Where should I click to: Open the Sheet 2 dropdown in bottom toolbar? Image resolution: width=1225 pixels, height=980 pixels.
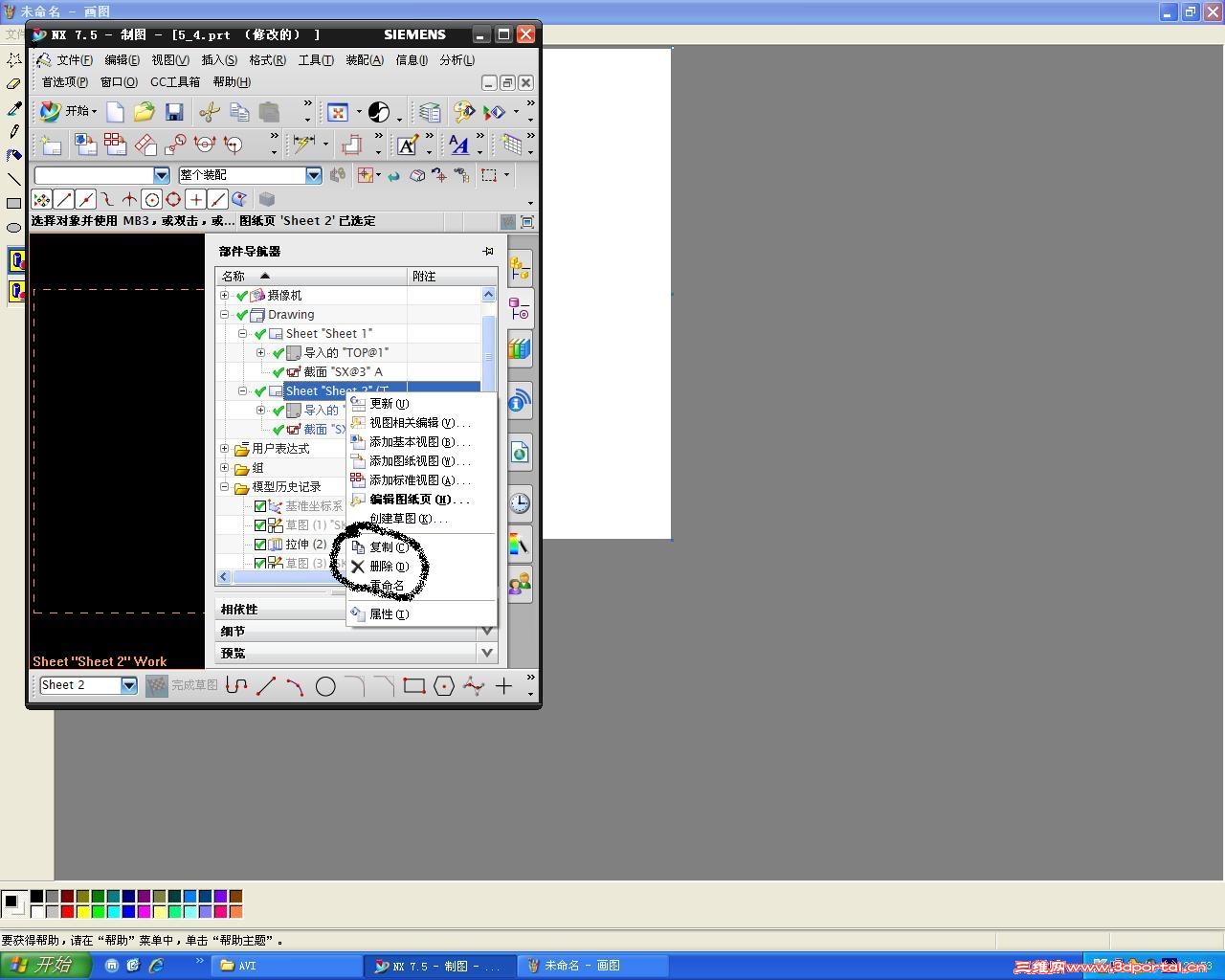click(x=128, y=685)
